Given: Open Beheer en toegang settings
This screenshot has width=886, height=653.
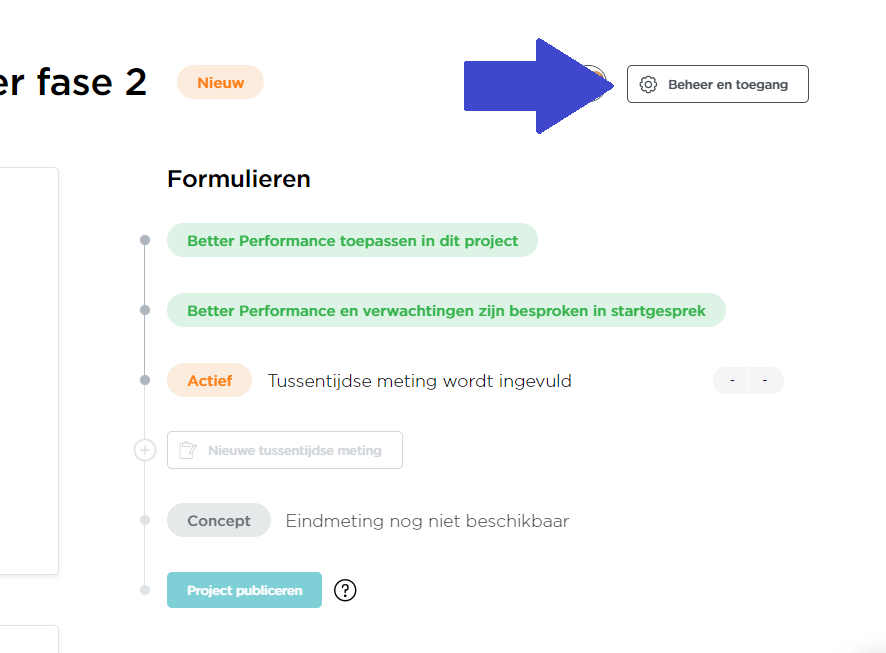Looking at the screenshot, I should 718,84.
